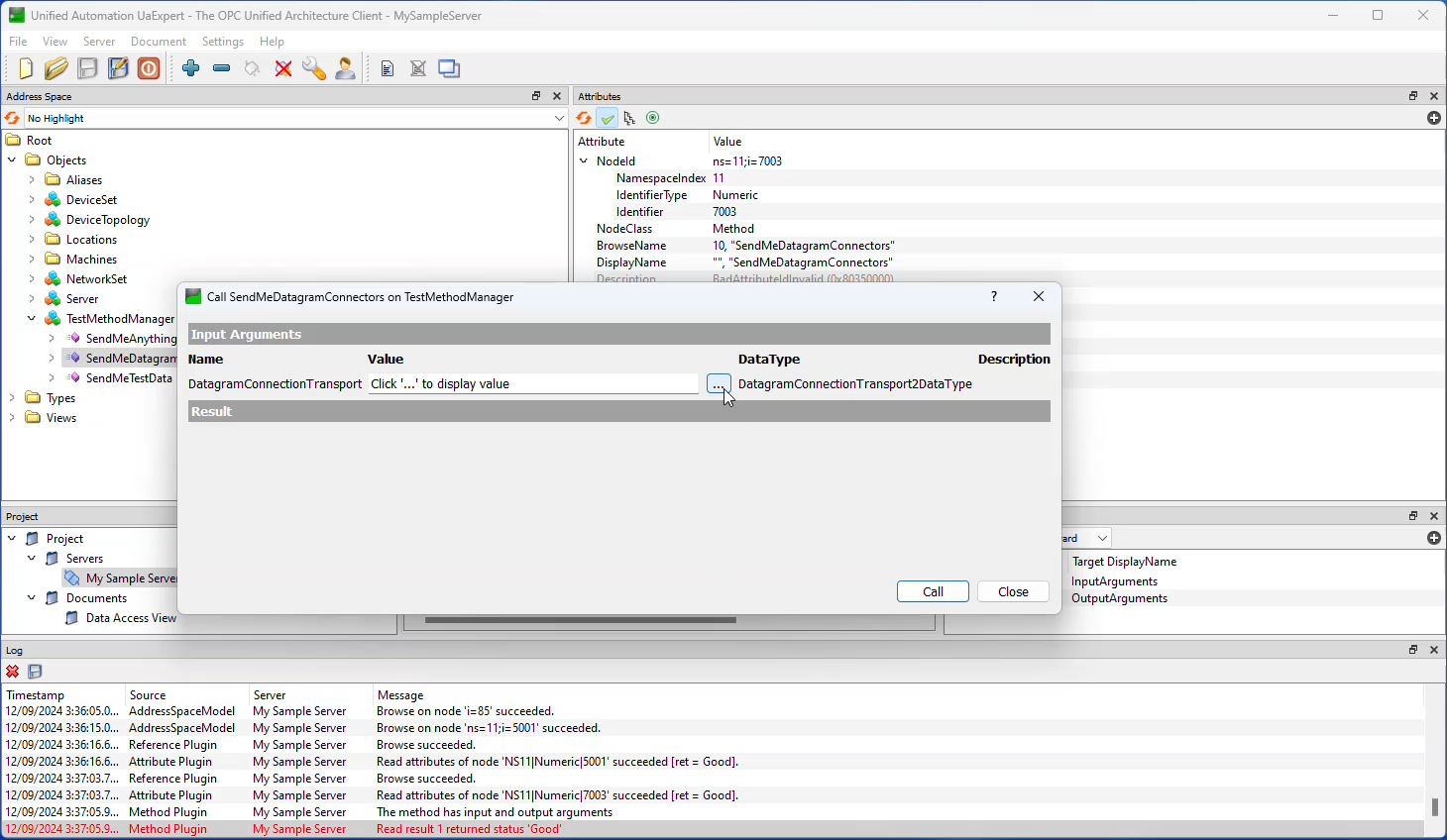Select the BrowseName attribute row
The image size is (1447, 840).
click(1009, 246)
